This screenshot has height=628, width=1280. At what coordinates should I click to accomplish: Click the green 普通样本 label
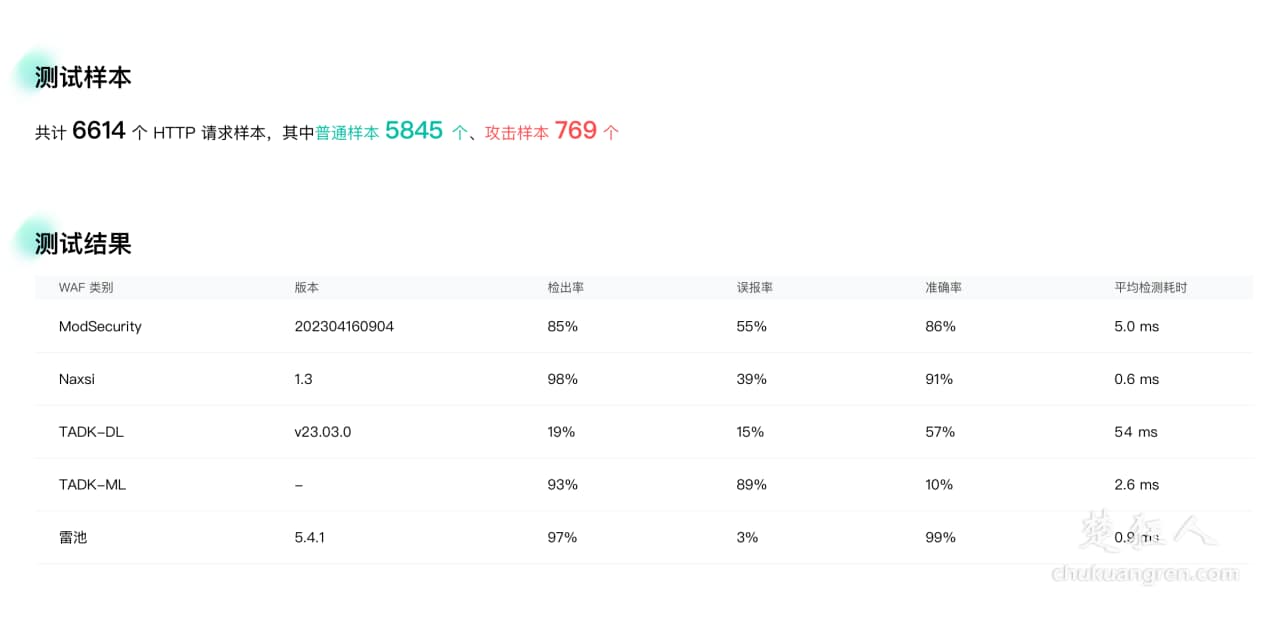(x=347, y=133)
